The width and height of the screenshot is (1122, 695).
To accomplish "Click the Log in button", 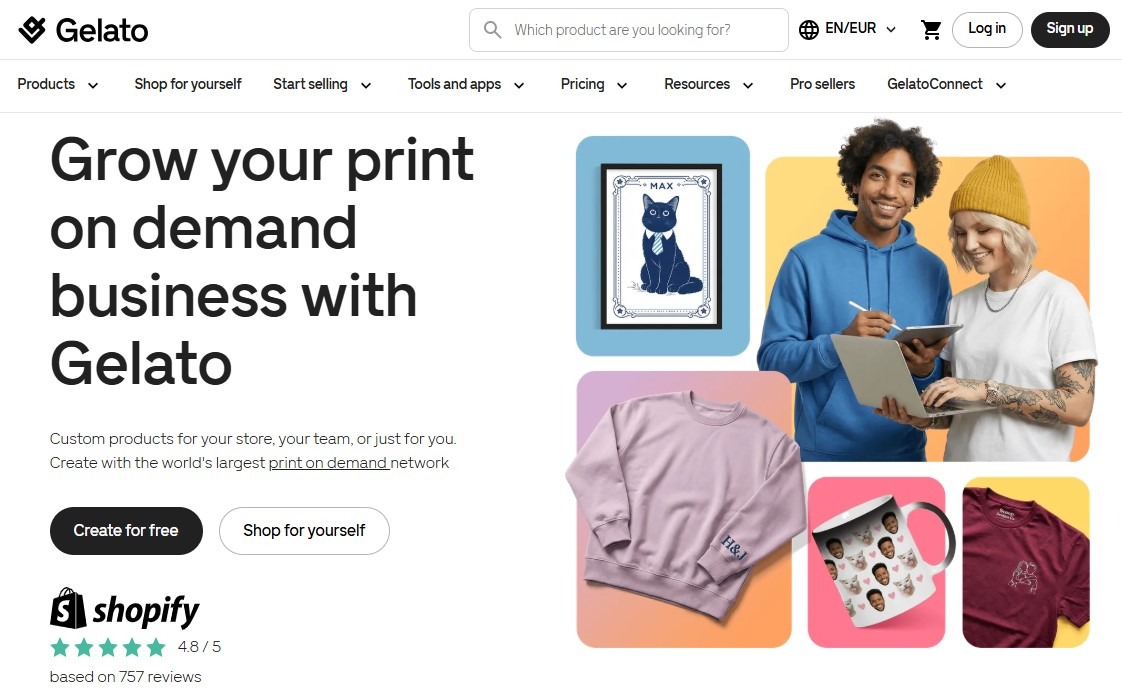I will point(987,29).
